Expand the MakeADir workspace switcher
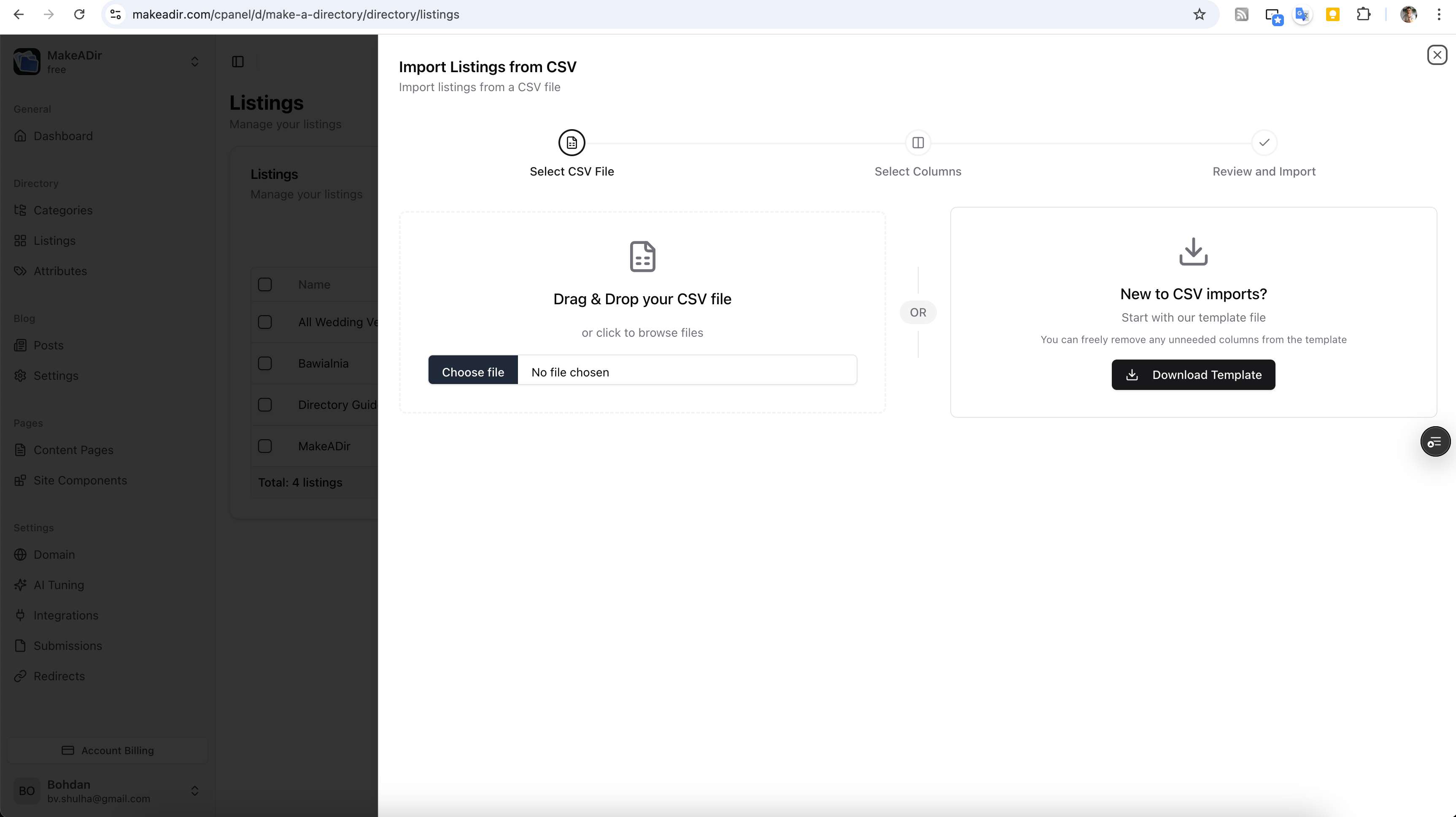This screenshot has height=817, width=1456. click(194, 62)
